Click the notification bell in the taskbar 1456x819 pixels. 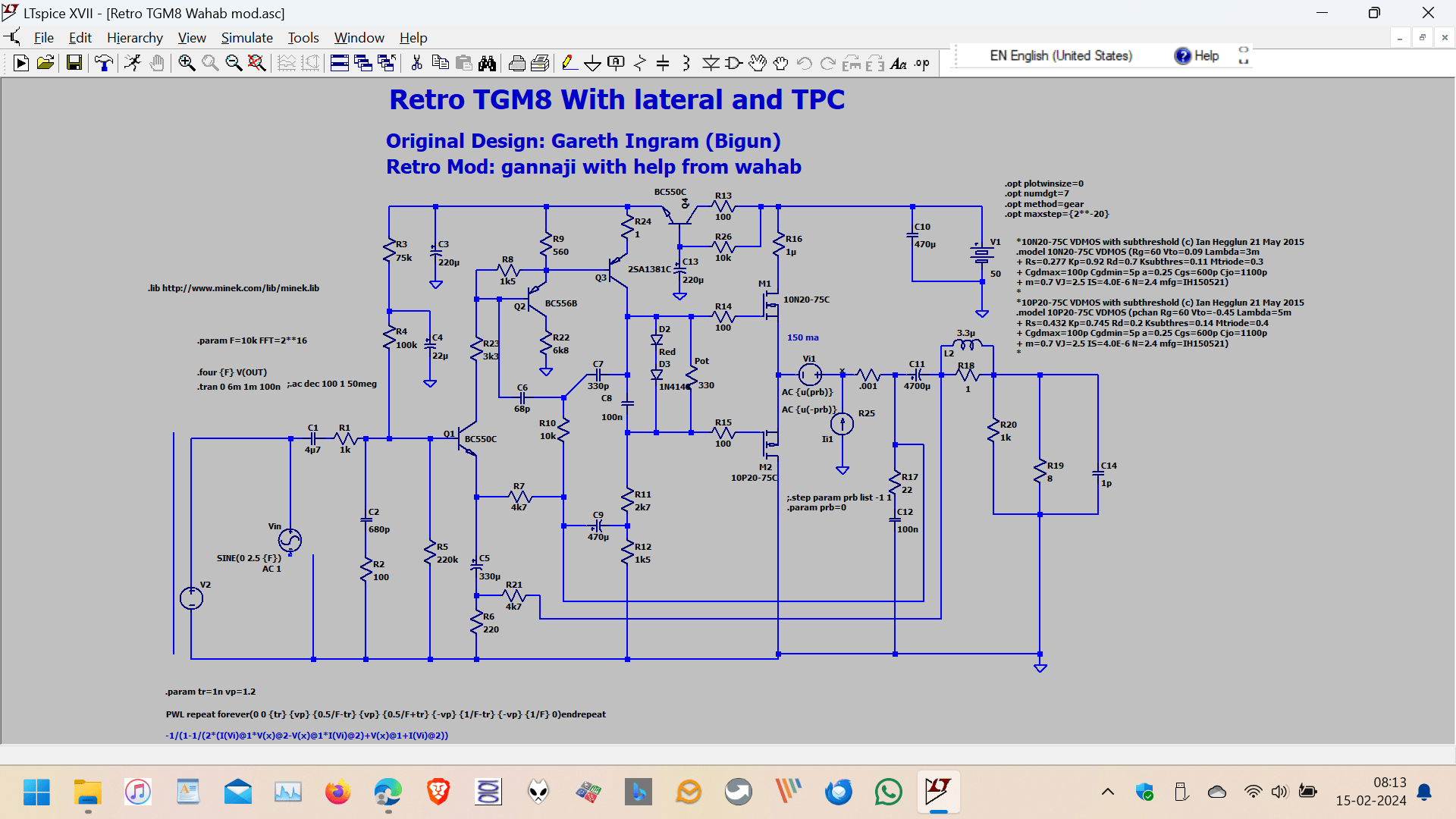[x=1425, y=792]
